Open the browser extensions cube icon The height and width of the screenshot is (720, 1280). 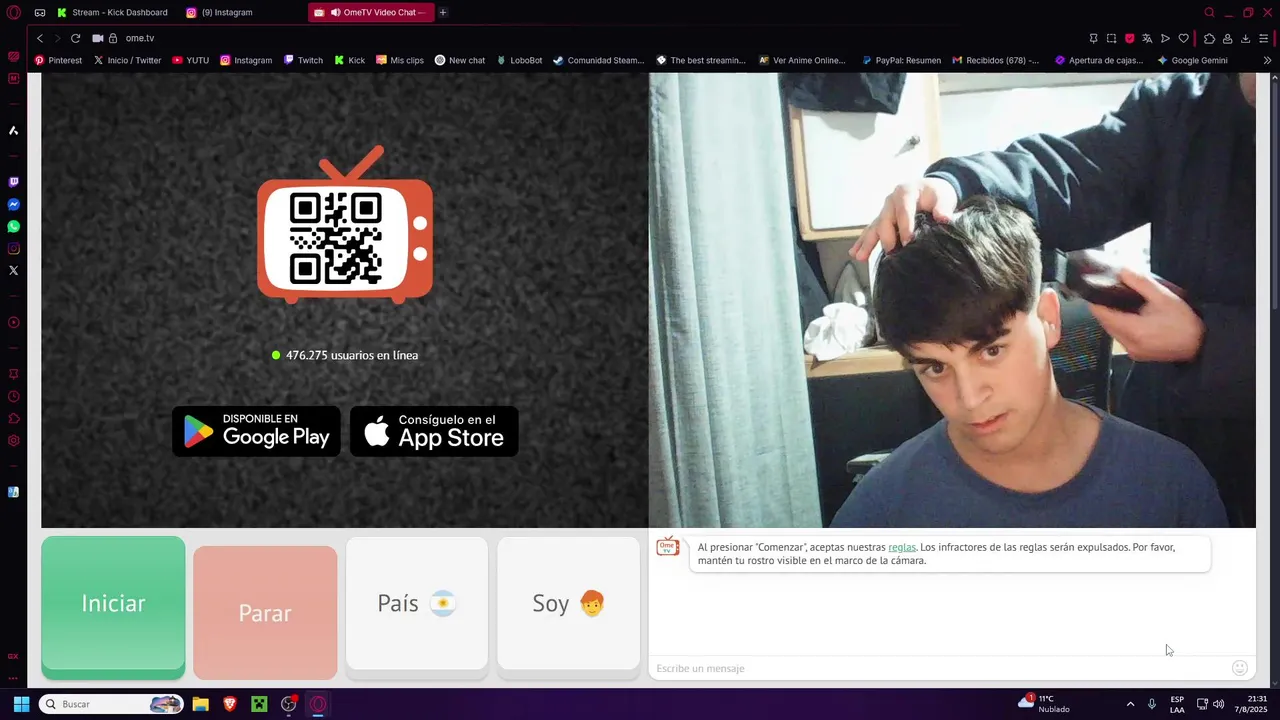[1209, 38]
